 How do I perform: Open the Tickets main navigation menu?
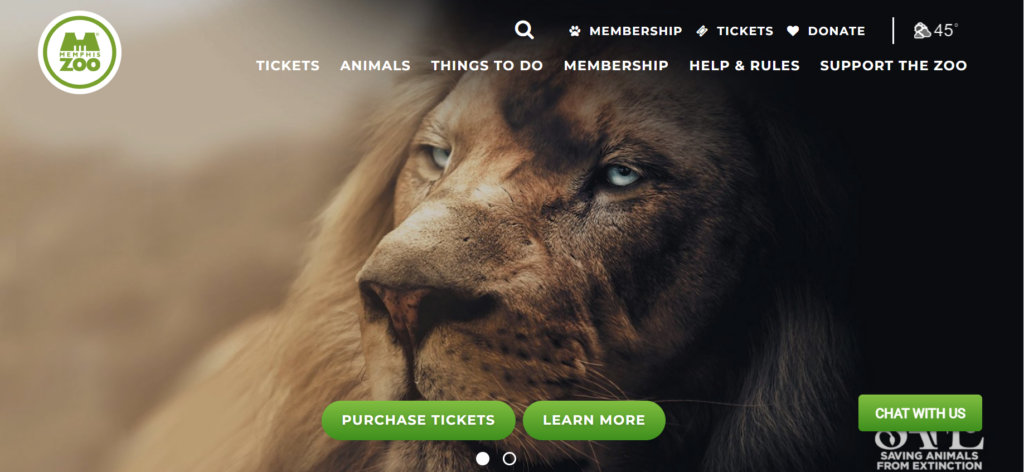tap(288, 66)
